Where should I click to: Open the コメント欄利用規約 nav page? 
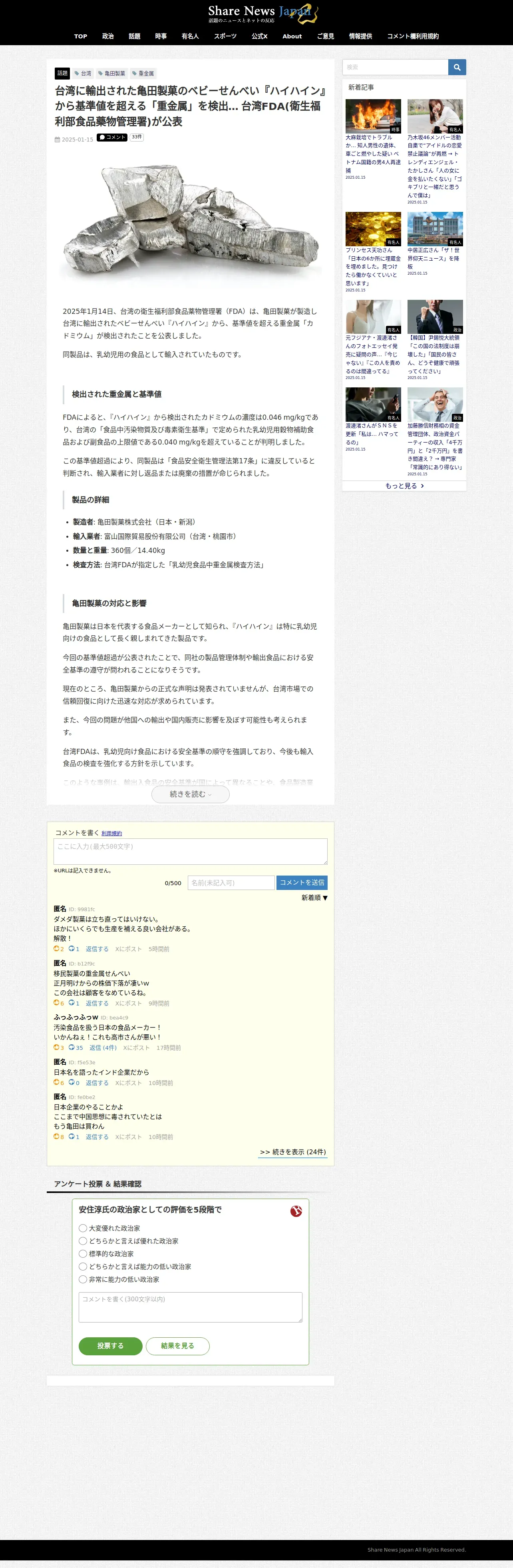click(413, 36)
